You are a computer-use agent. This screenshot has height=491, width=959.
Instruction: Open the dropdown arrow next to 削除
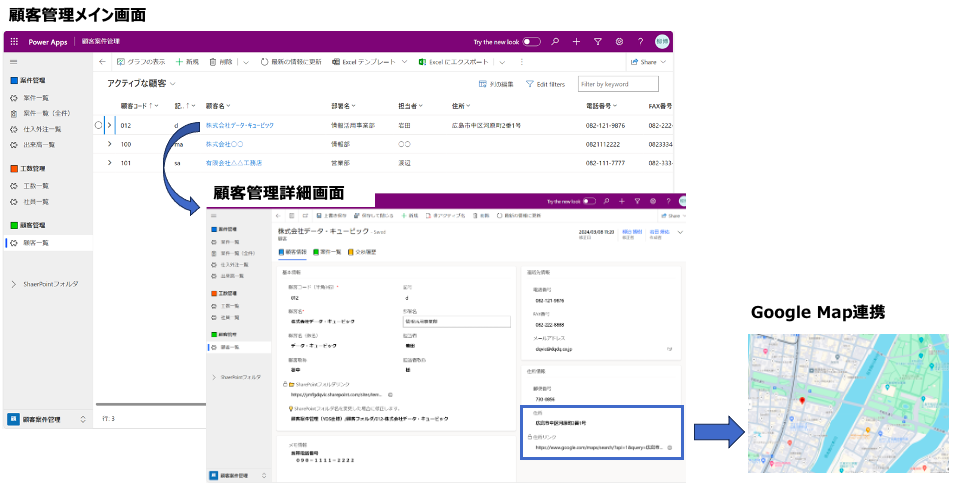point(246,62)
